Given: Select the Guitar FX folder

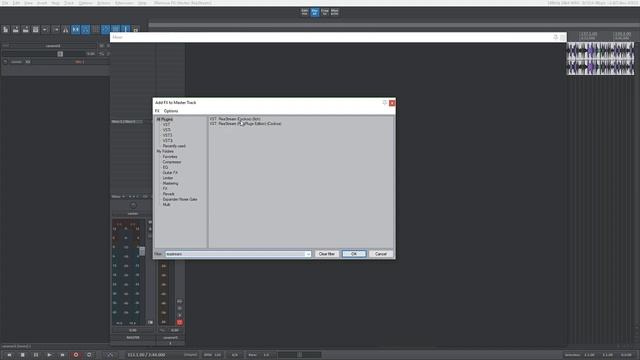Looking at the screenshot, I should (x=170, y=172).
